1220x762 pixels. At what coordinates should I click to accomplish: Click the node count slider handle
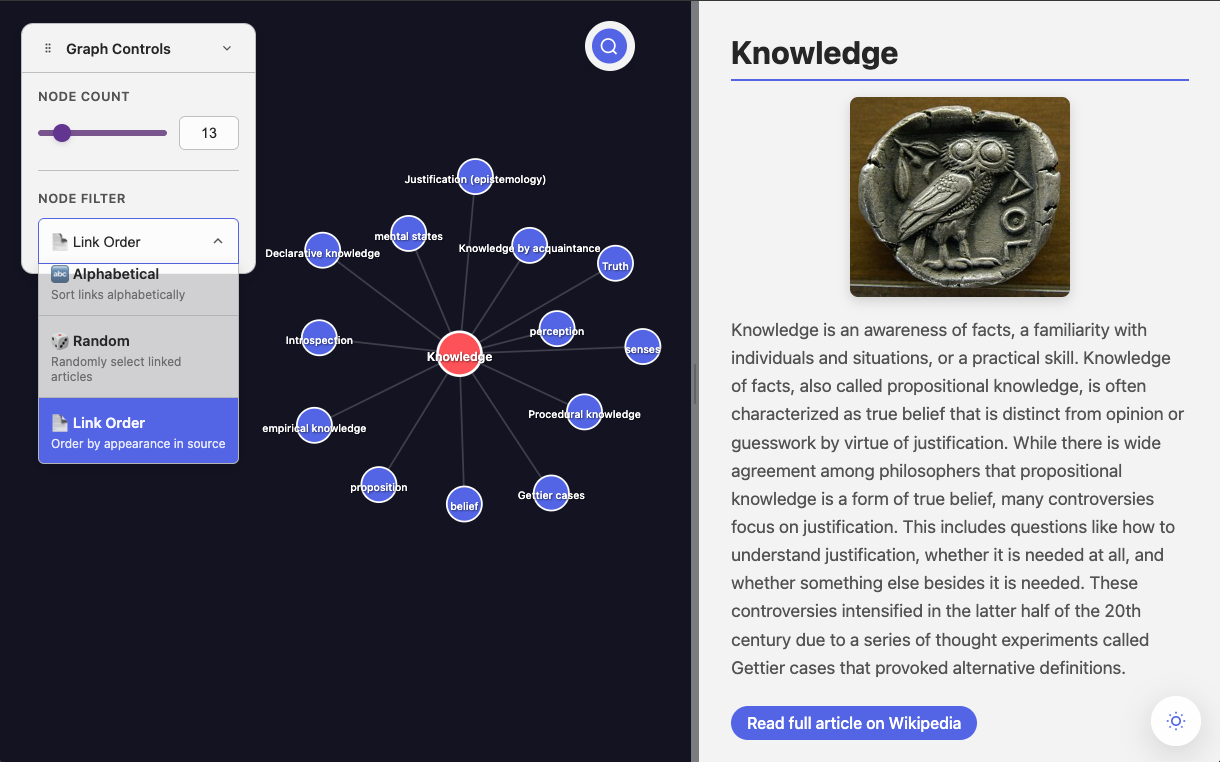tap(62, 133)
